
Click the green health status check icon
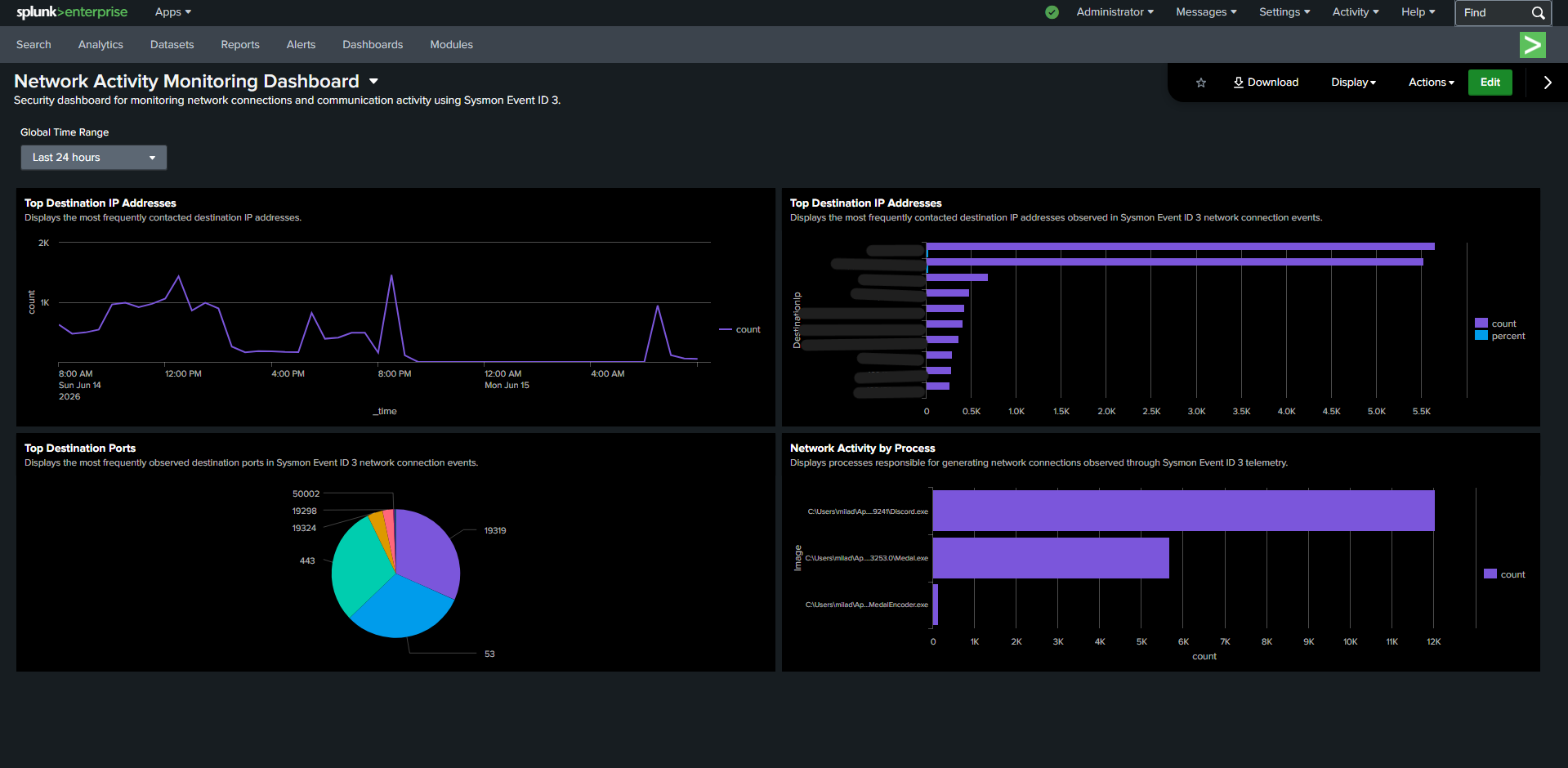tap(1052, 12)
